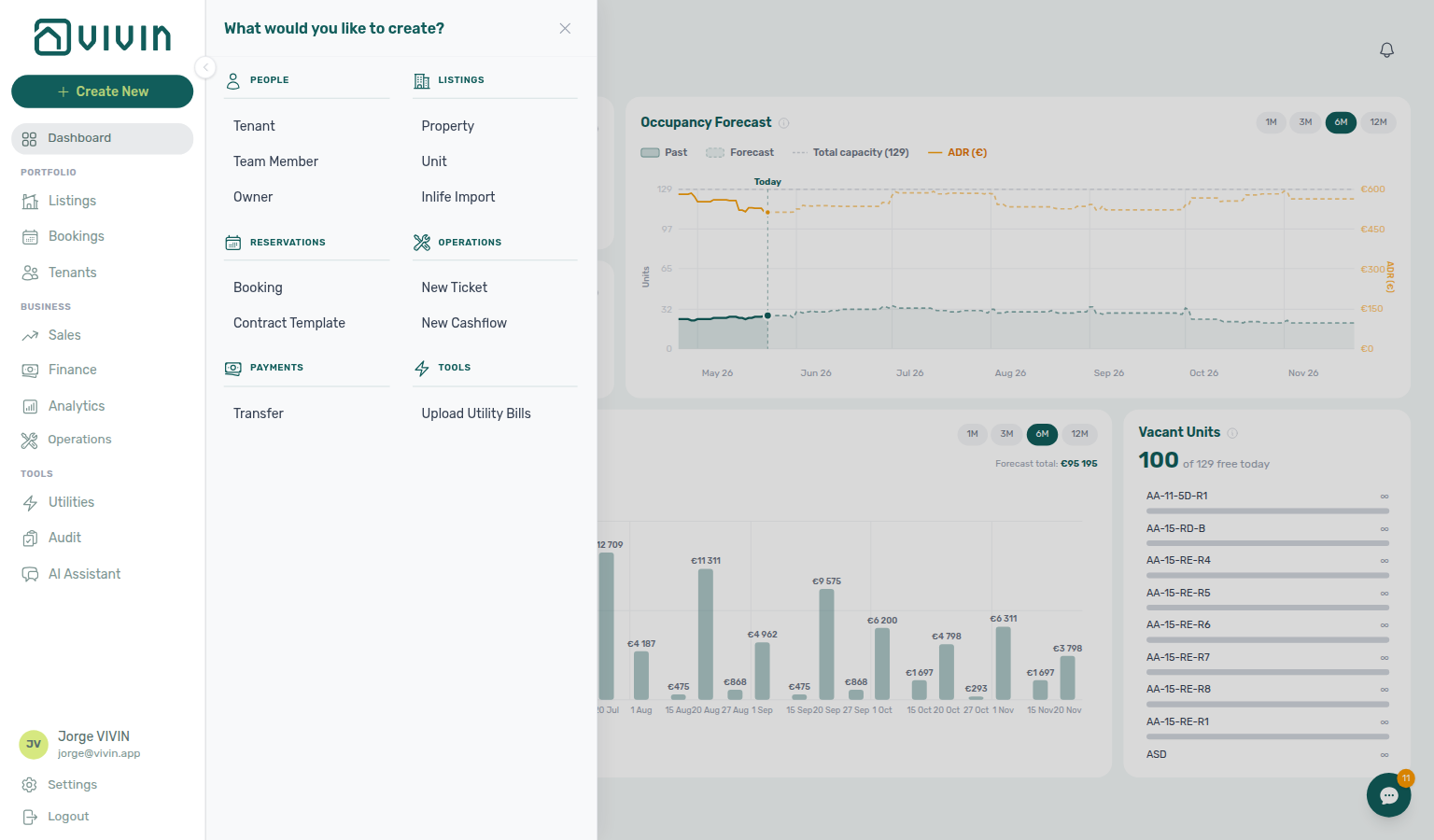The width and height of the screenshot is (1434, 840).
Task: Click the AA-15-RD-B availability bar
Action: coord(1268,543)
